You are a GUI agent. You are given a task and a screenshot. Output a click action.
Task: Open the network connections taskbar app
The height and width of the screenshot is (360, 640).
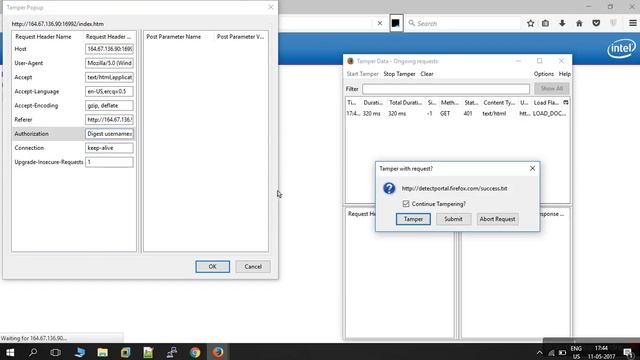coord(172,352)
